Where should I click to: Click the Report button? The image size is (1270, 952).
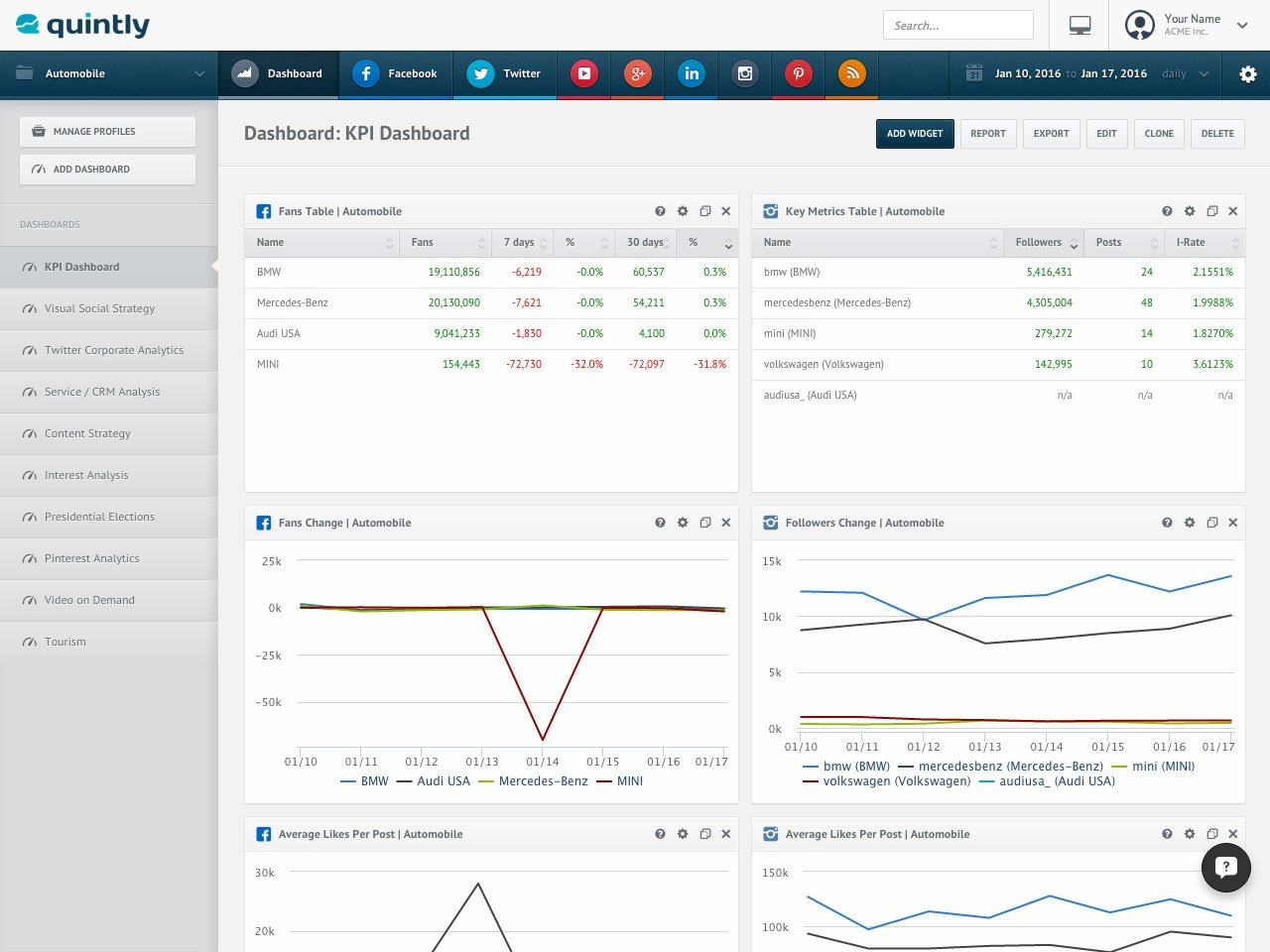[x=988, y=134]
